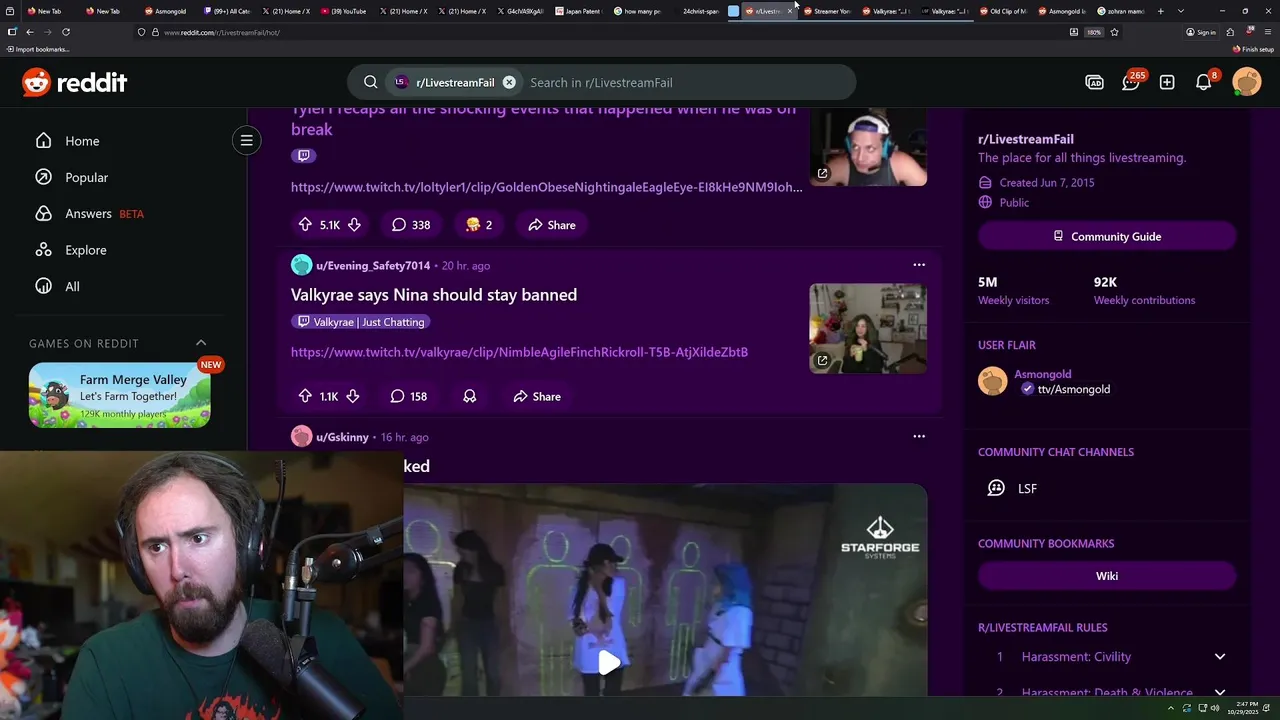The height and width of the screenshot is (720, 1280).
Task: Open the 158 comments on Valkyrae post
Action: [409, 396]
